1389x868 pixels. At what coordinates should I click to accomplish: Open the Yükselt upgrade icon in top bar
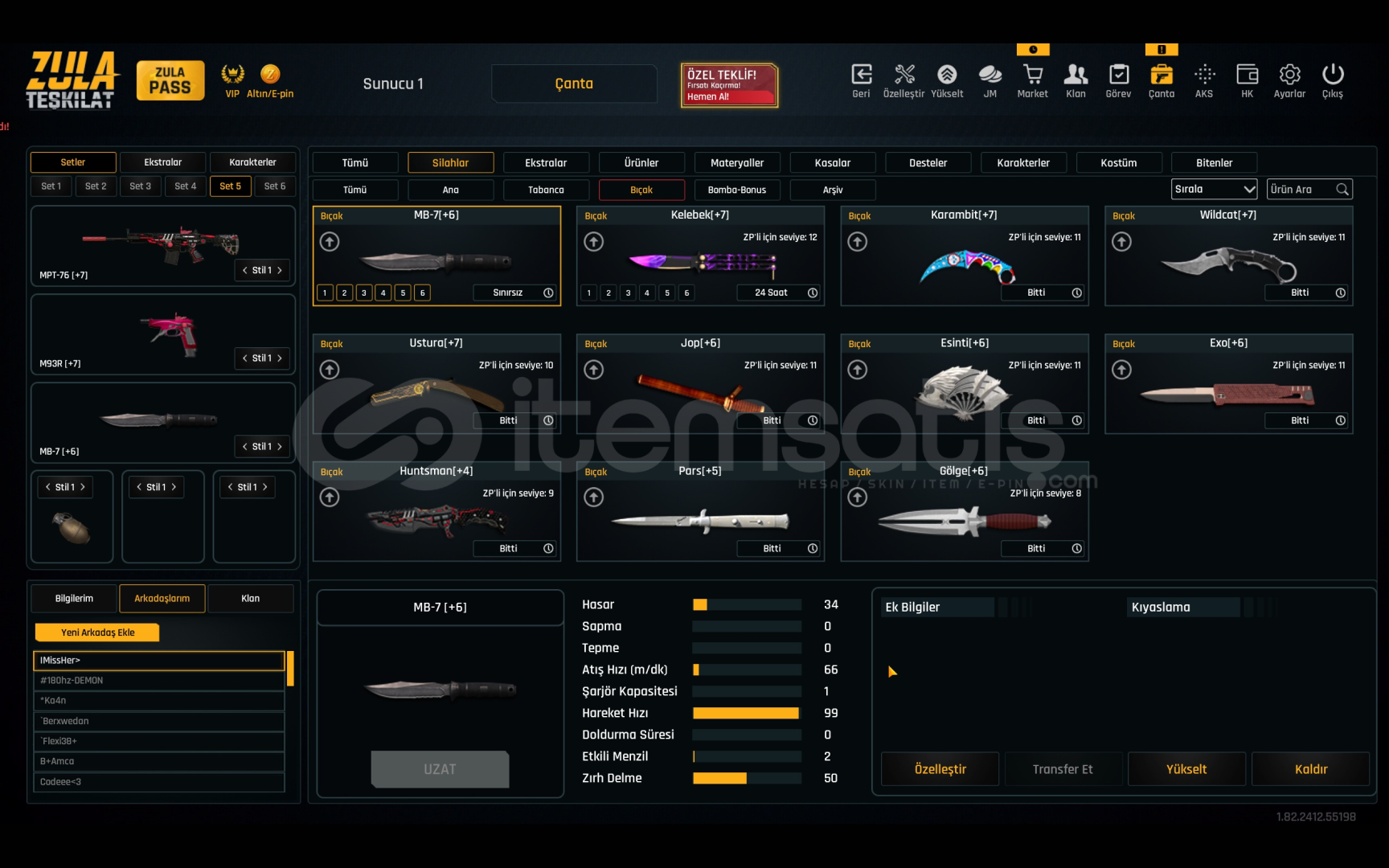tap(947, 75)
